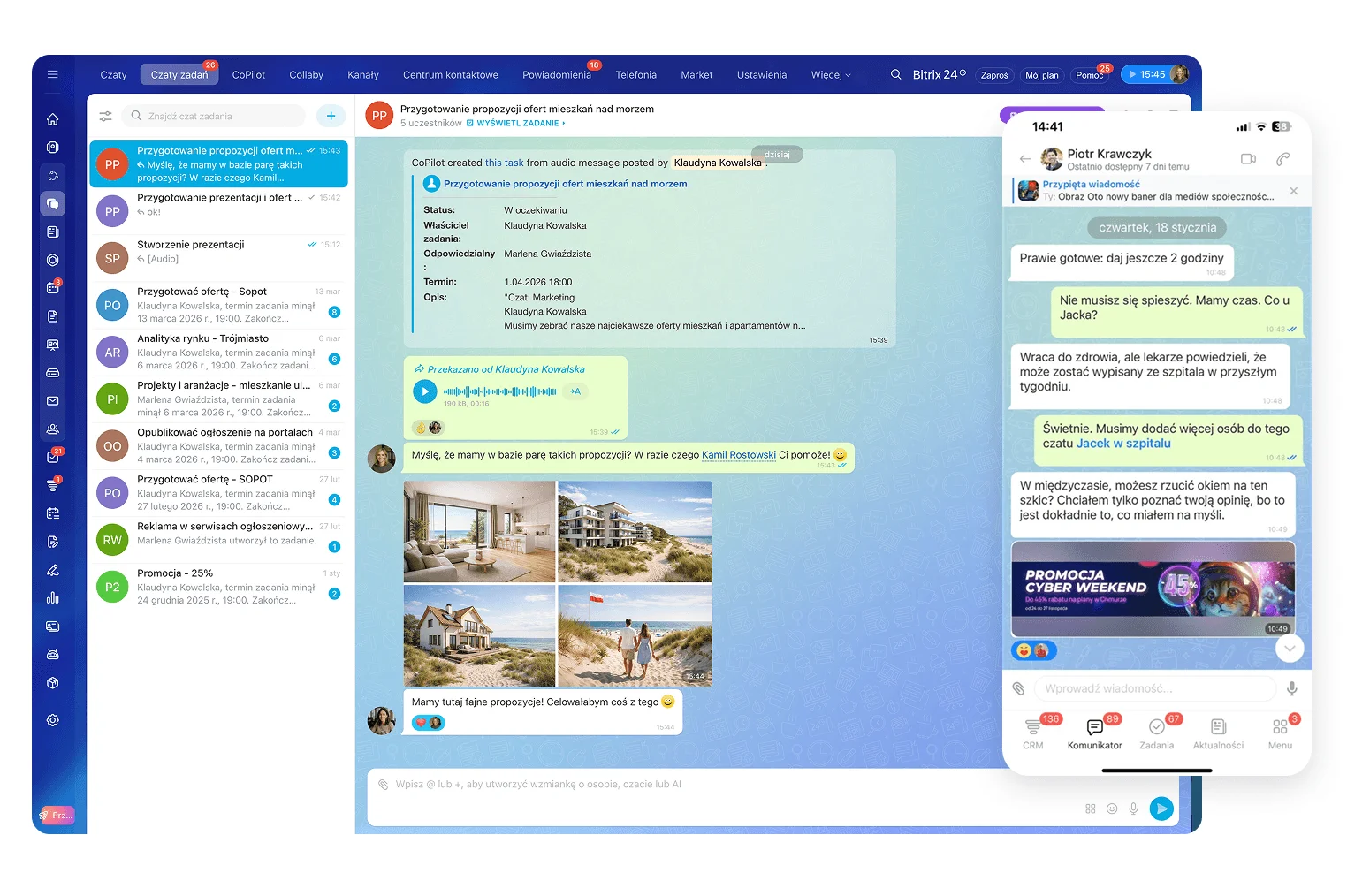Open Zadania tab in phone bottom bar
The image size is (1347, 896).
click(x=1156, y=733)
